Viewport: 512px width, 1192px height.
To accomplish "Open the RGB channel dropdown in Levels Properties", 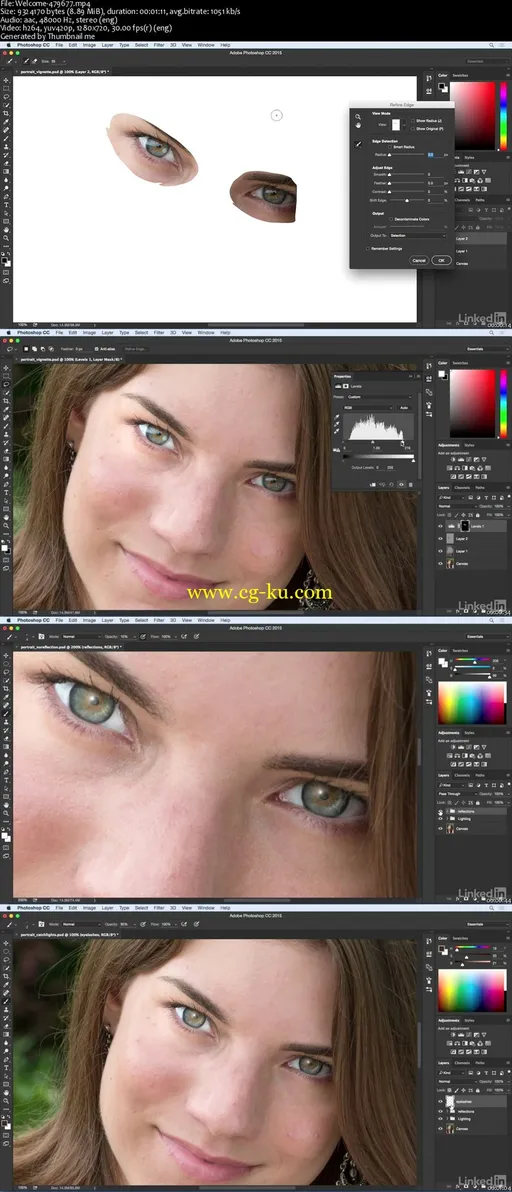I will (368, 407).
